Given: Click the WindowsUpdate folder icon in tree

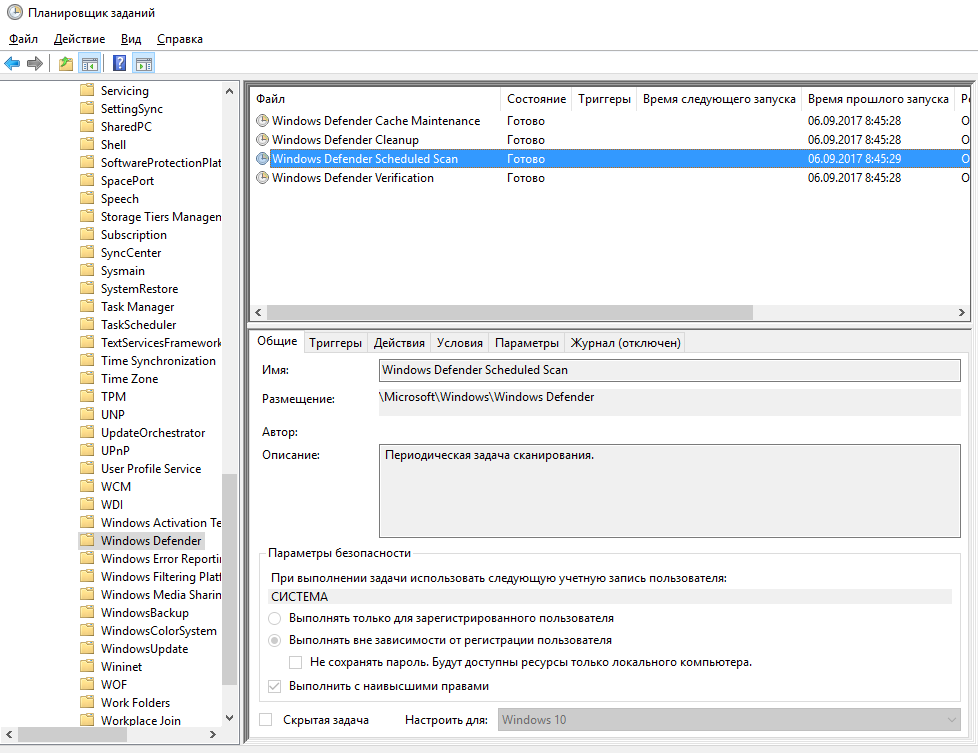Looking at the screenshot, I should click(87, 649).
